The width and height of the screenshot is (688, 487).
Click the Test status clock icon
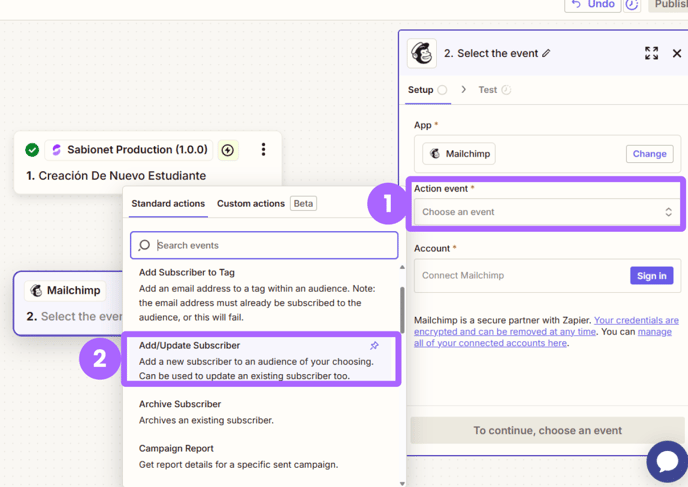coord(506,90)
